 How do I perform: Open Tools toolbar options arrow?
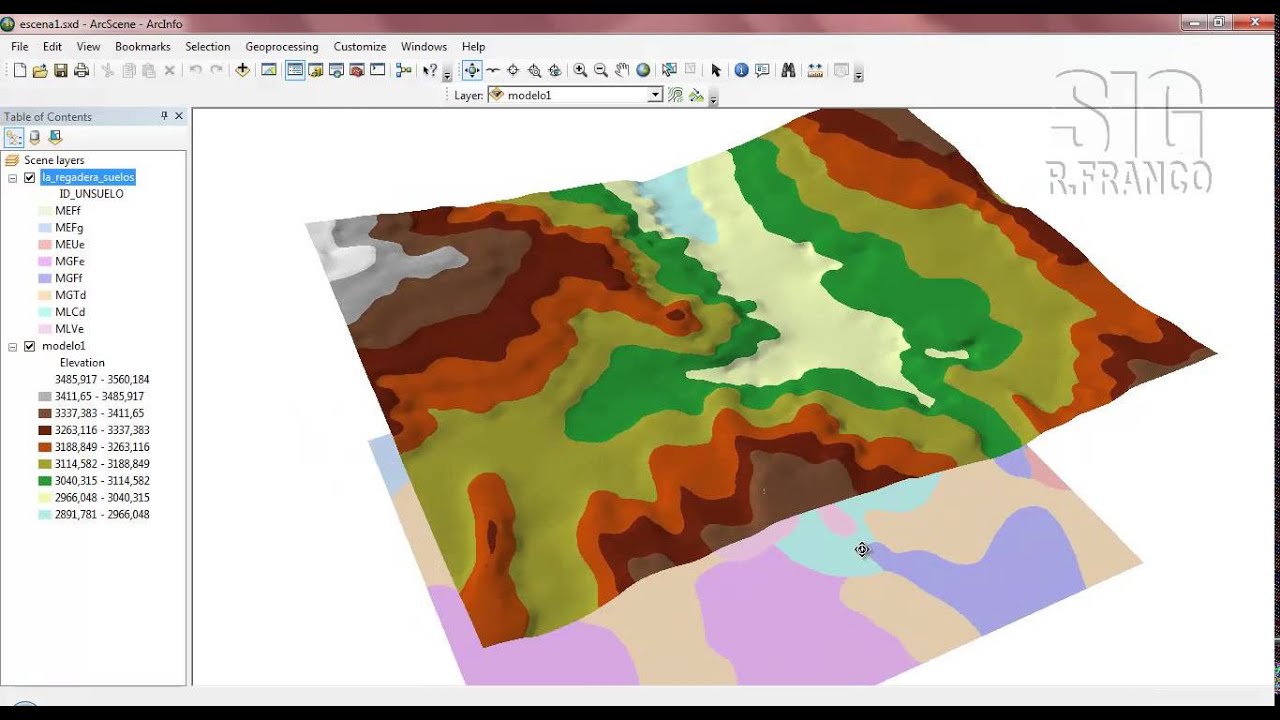[x=858, y=73]
